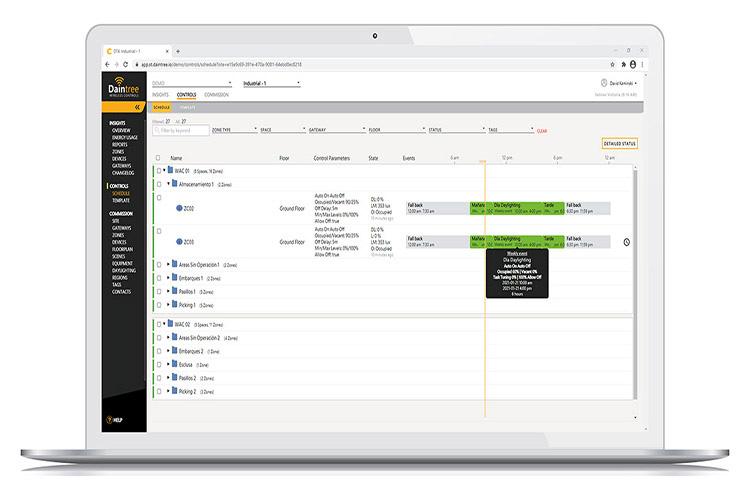The image size is (750, 500).
Task: Switch to the Insights top tab
Action: (x=160, y=95)
